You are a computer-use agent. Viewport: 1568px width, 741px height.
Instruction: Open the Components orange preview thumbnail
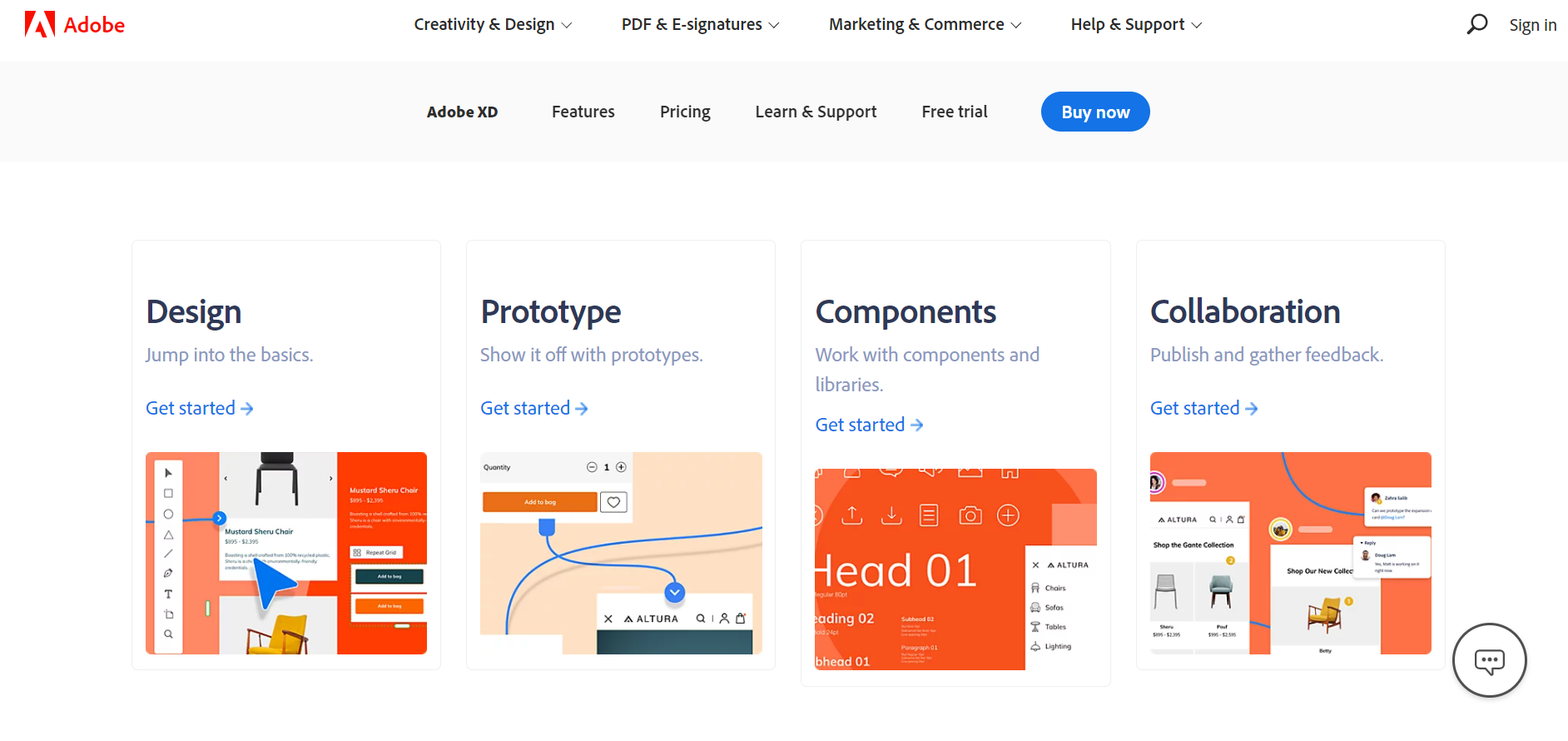click(955, 569)
